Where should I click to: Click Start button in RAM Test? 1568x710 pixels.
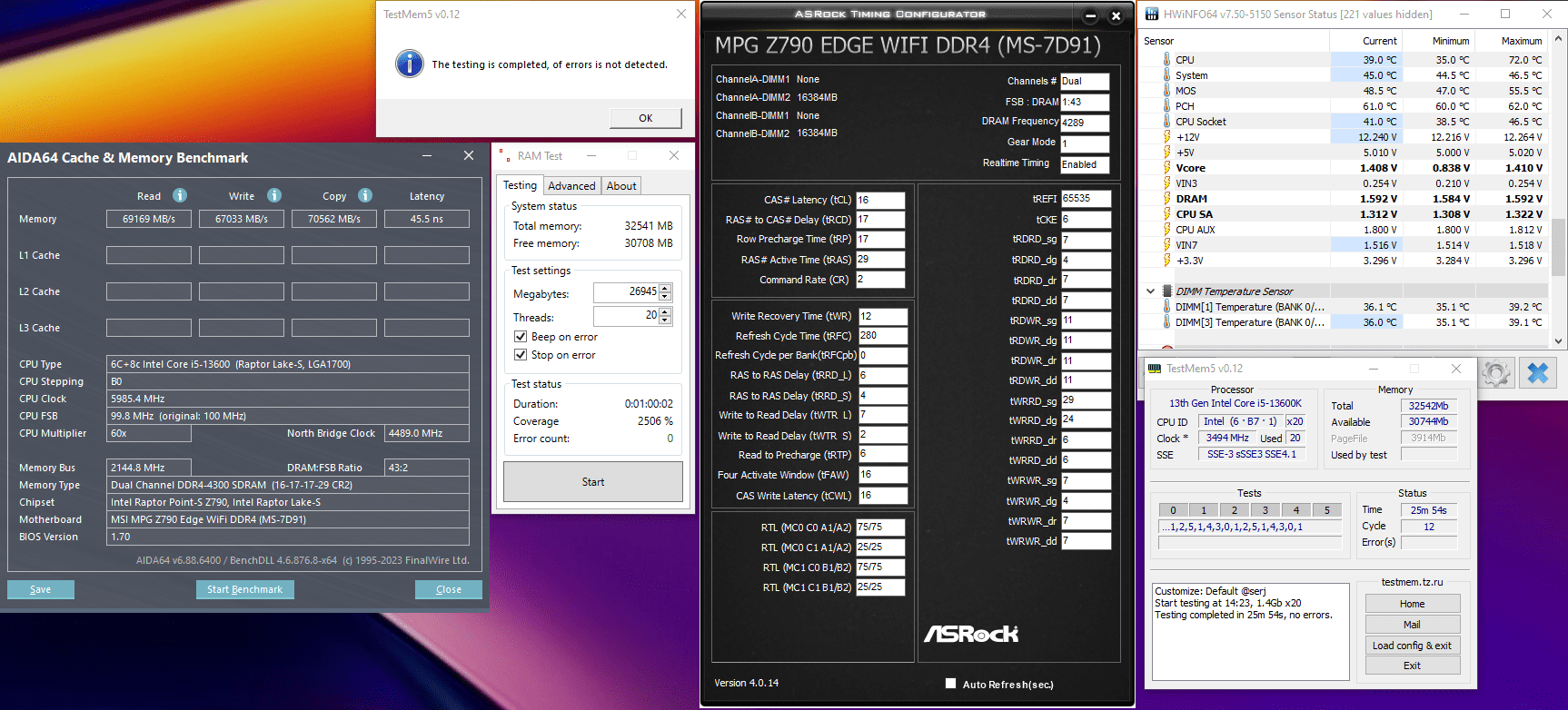(593, 482)
